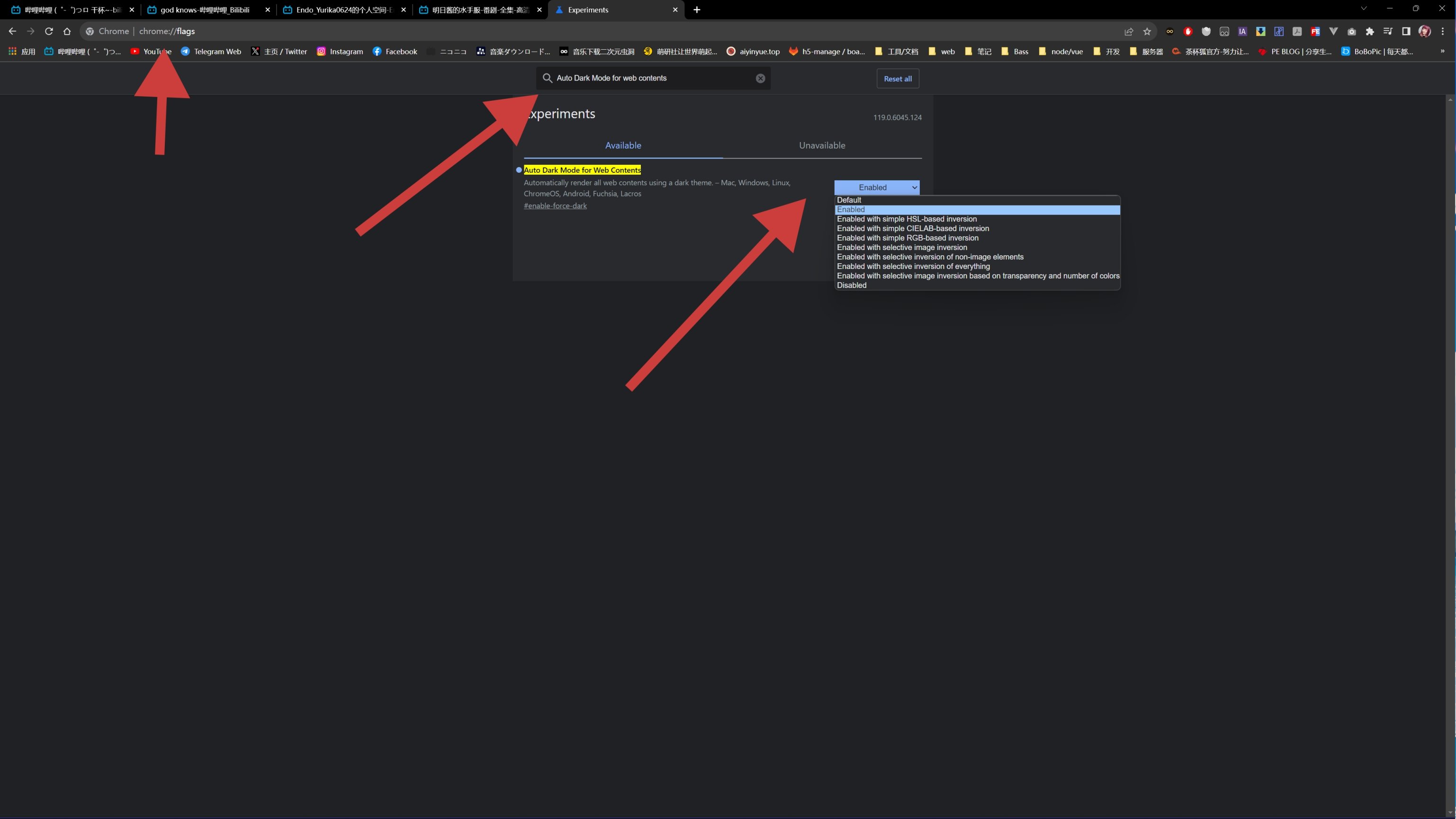Select Enabled with simple HSL-based inversion
The width and height of the screenshot is (1456, 819).
point(906,219)
